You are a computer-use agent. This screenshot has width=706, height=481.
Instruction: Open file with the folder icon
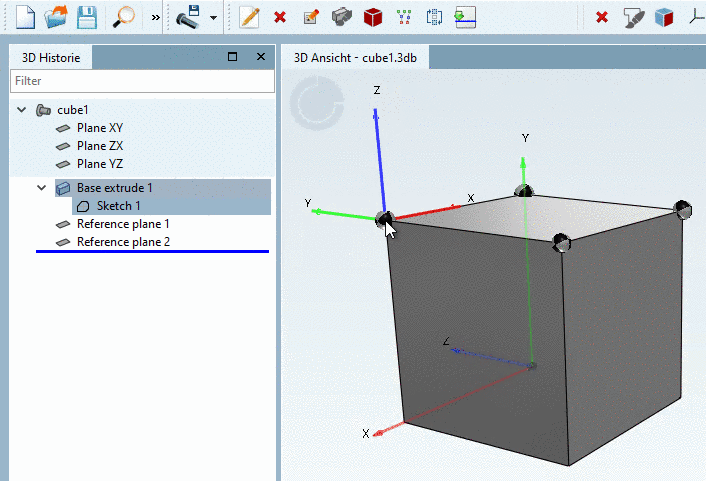tap(56, 17)
